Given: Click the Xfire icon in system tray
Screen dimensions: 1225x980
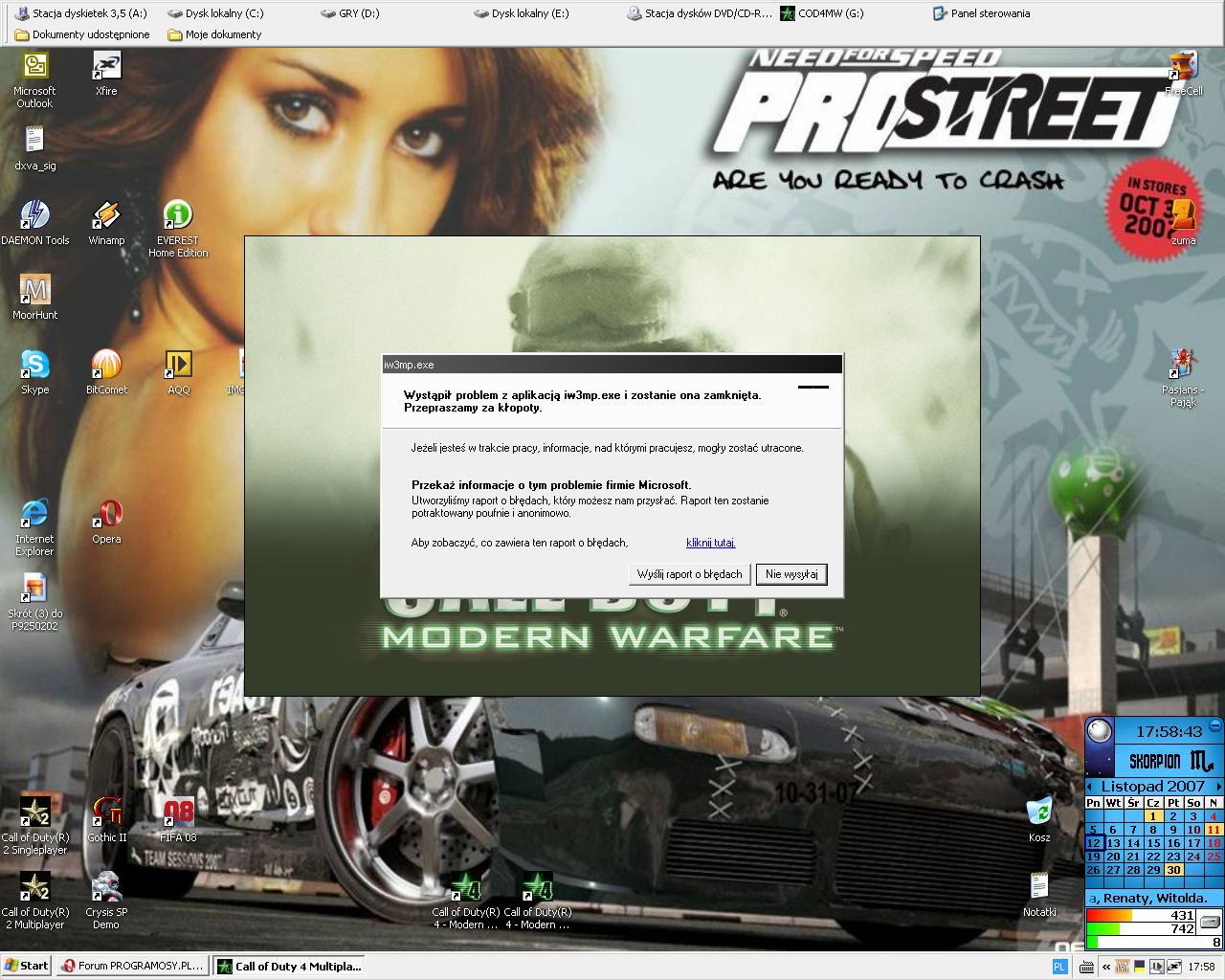Looking at the screenshot, I should [1172, 967].
